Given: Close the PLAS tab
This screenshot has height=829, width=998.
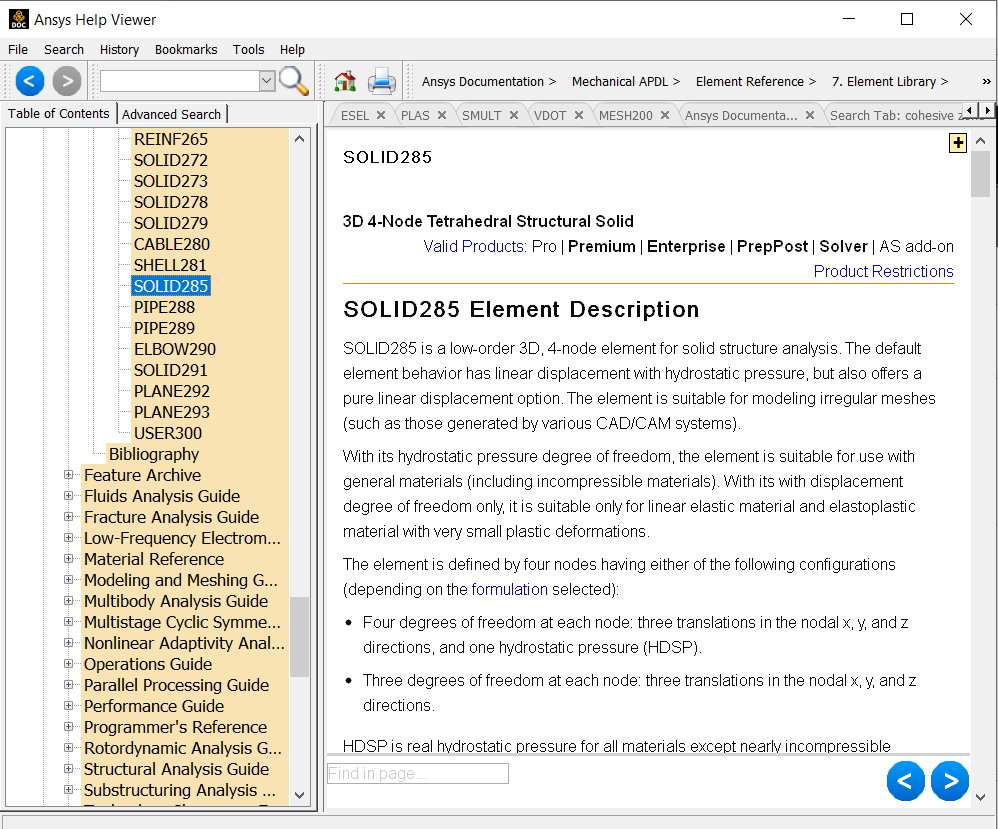Looking at the screenshot, I should pyautogui.click(x=442, y=115).
